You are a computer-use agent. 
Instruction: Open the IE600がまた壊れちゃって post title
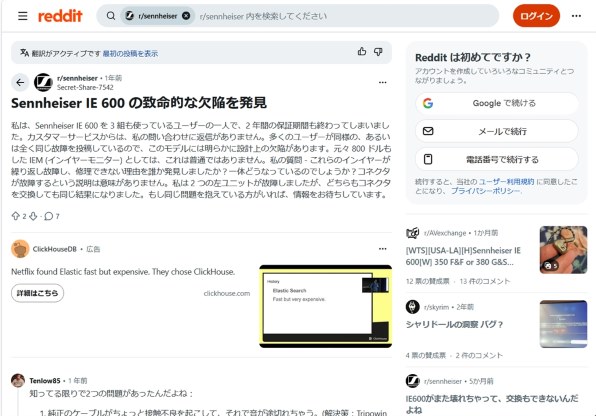coord(492,404)
